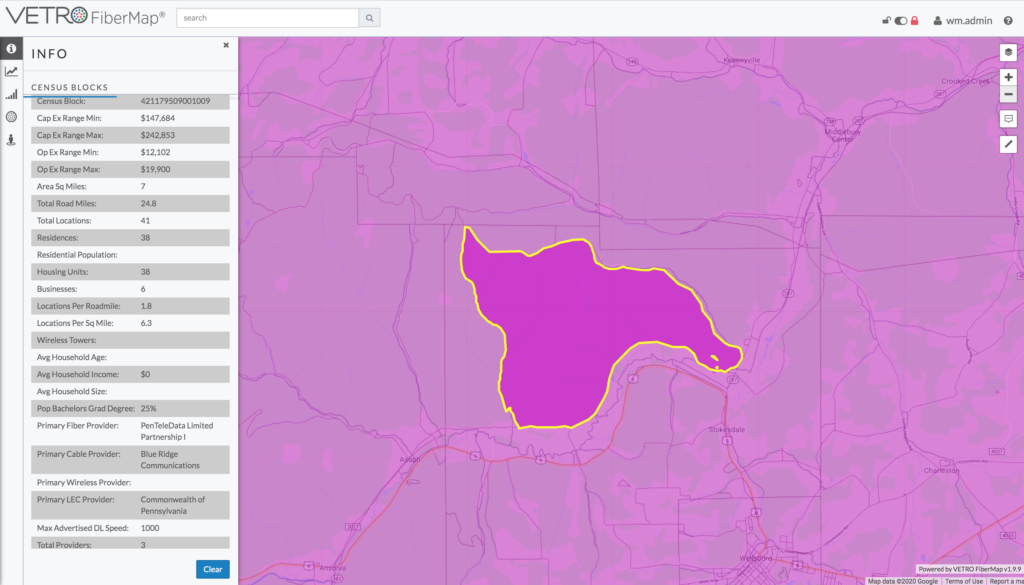This screenshot has height=585, width=1024.
Task: Open the Terms of Use link
Action: tap(963, 579)
